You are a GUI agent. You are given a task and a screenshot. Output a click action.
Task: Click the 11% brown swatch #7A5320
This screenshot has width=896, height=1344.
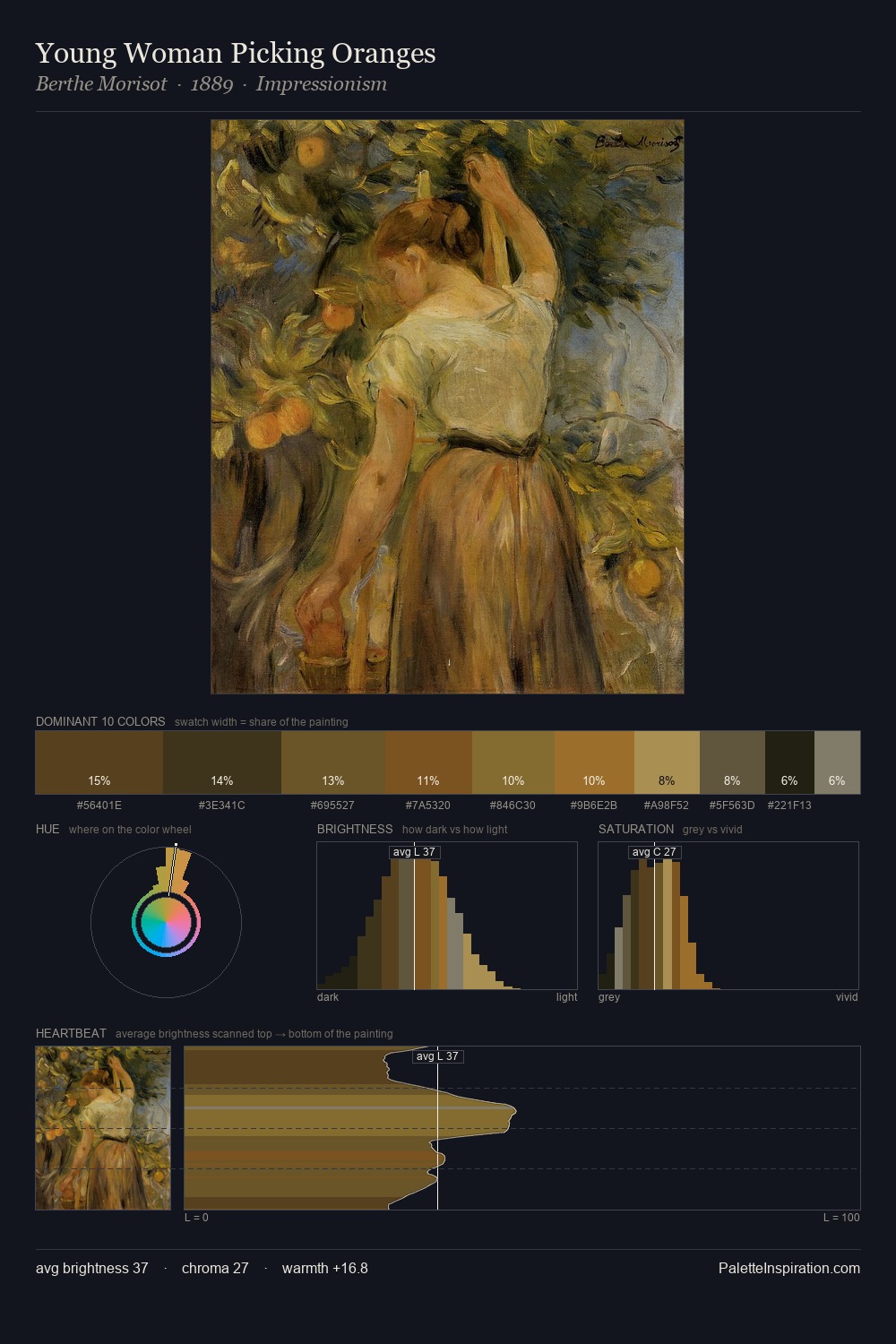click(428, 762)
